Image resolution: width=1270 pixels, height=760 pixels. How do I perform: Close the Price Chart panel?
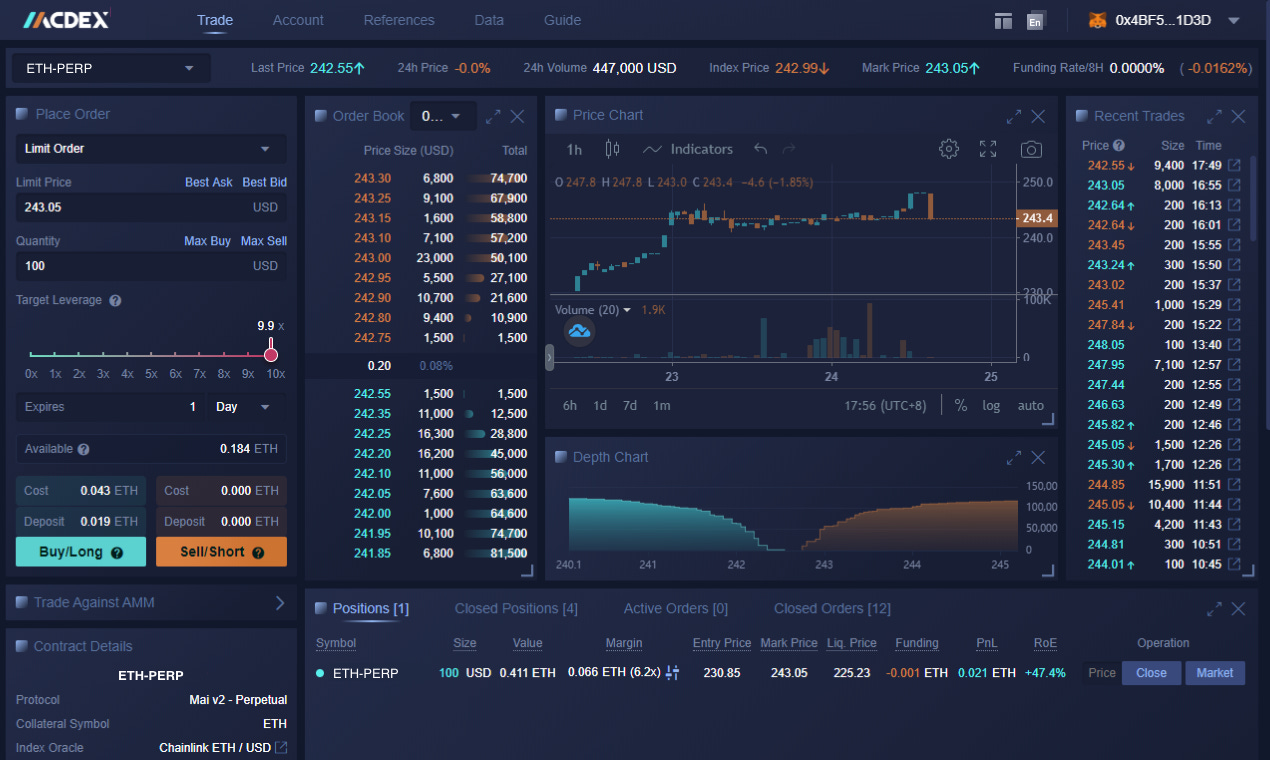1038,116
